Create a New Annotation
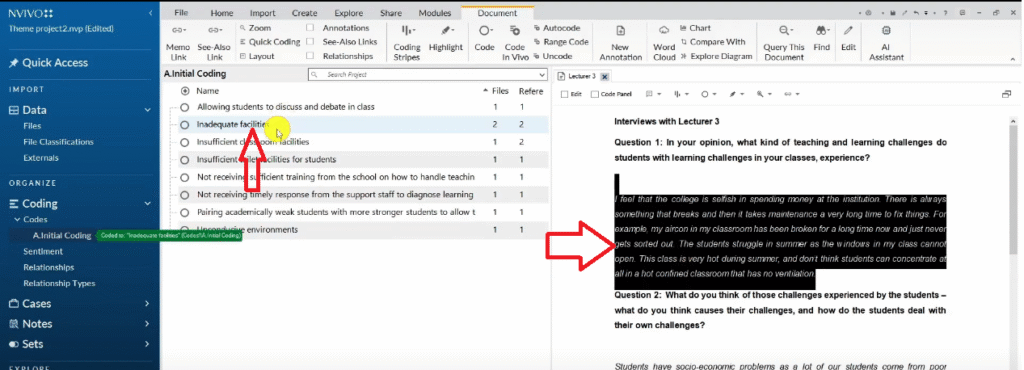Image resolution: width=1024 pixels, height=370 pixels. click(620, 43)
